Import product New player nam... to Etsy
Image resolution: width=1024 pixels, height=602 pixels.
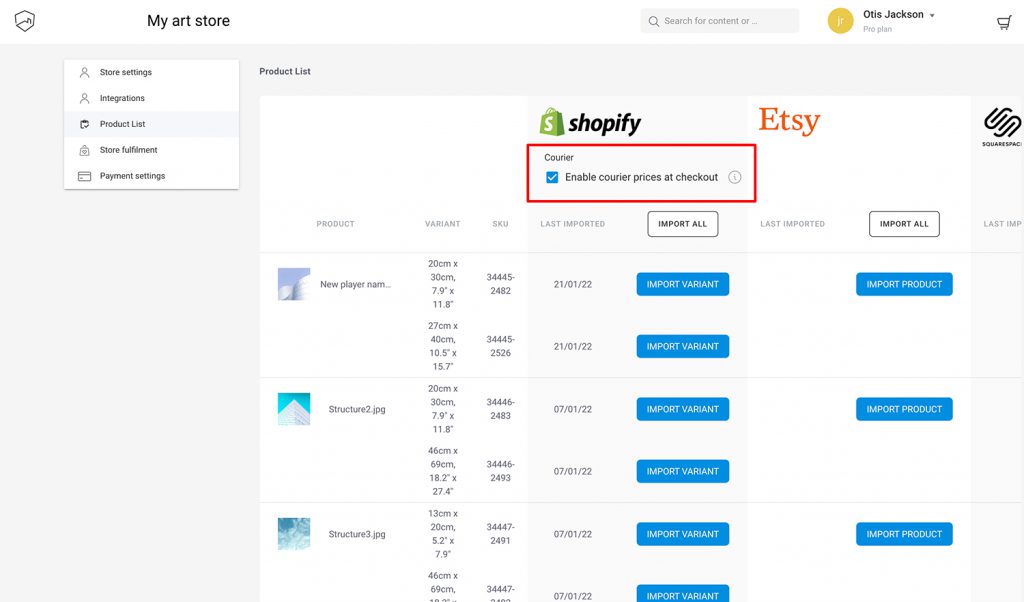pos(904,284)
